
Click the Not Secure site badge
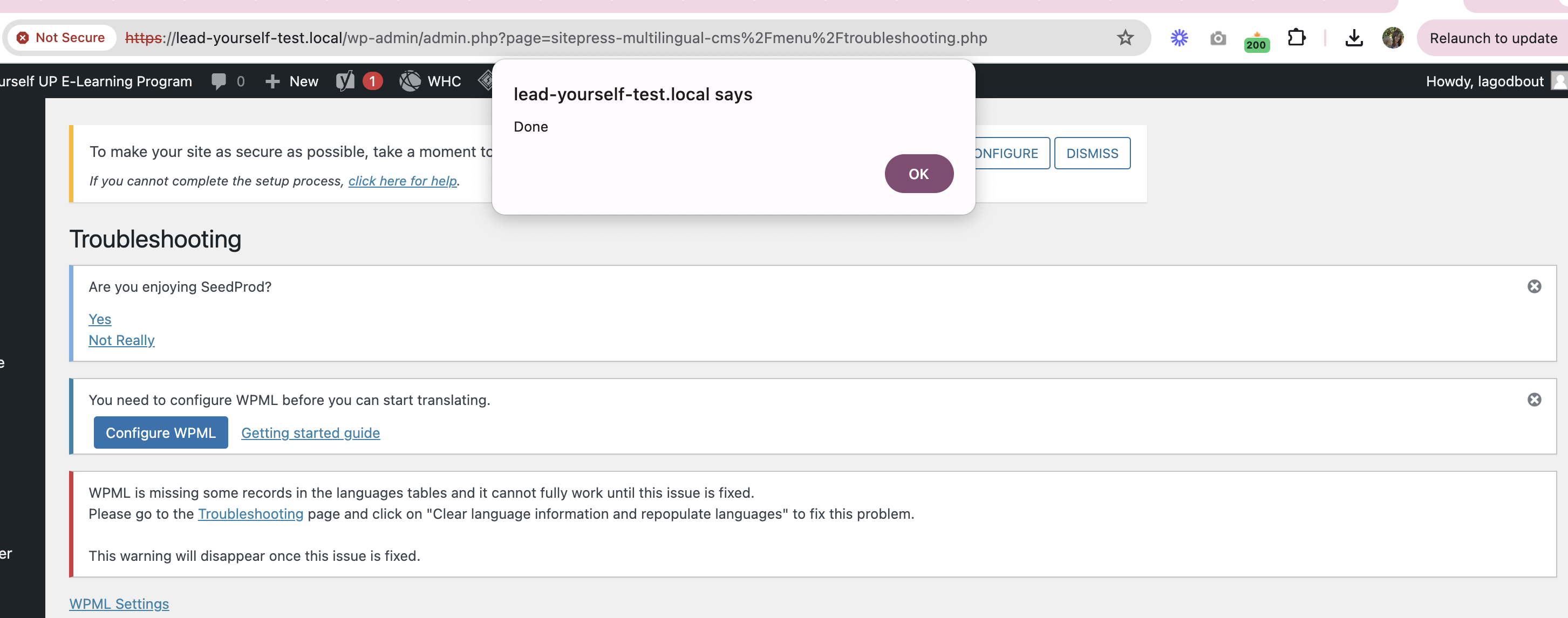click(x=61, y=38)
